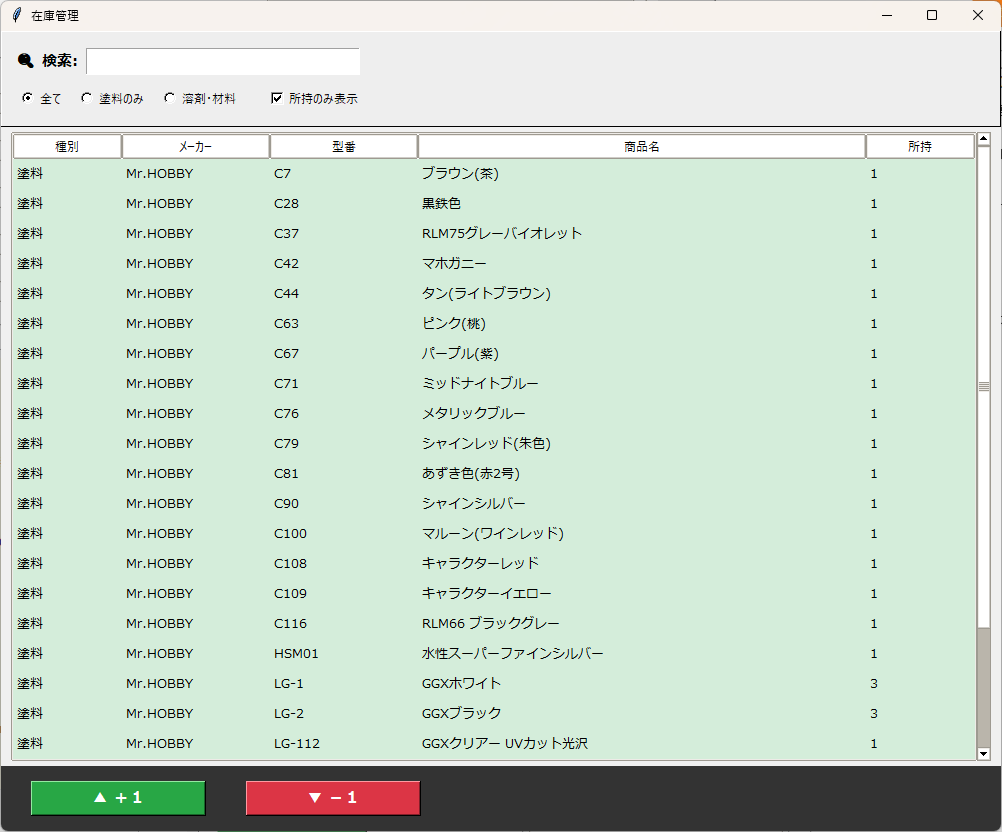Click the feather app icon in title bar
This screenshot has height=832, width=1002.
click(16, 16)
